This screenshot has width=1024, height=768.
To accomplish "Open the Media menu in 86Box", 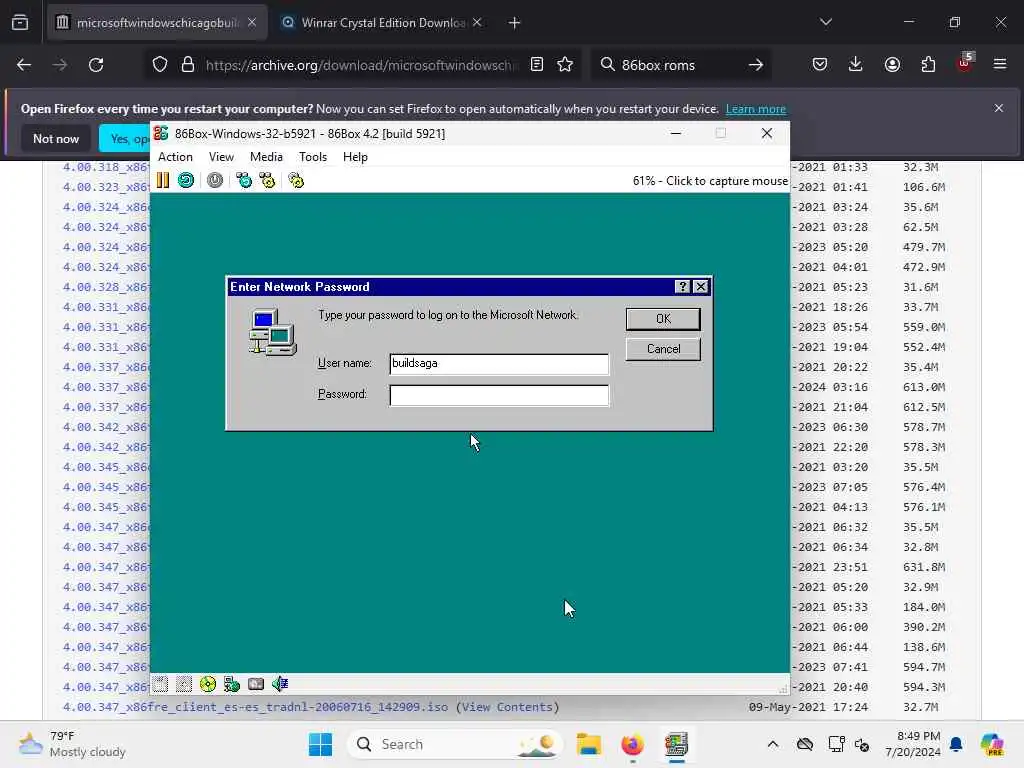I will tap(266, 157).
